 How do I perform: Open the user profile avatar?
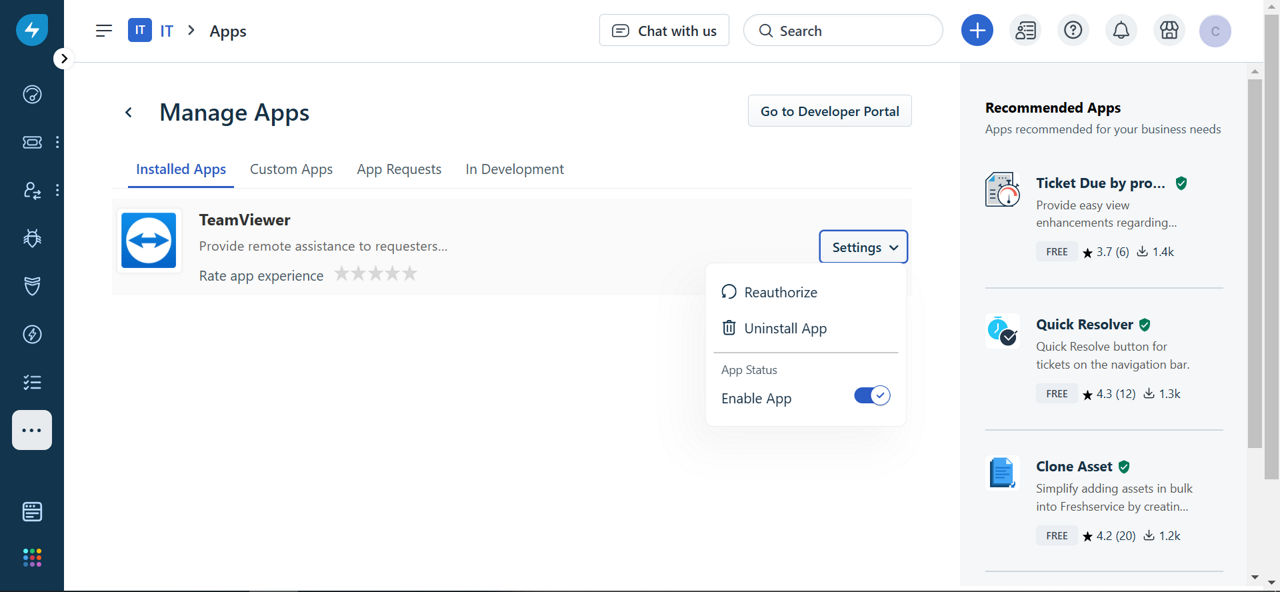click(x=1215, y=31)
